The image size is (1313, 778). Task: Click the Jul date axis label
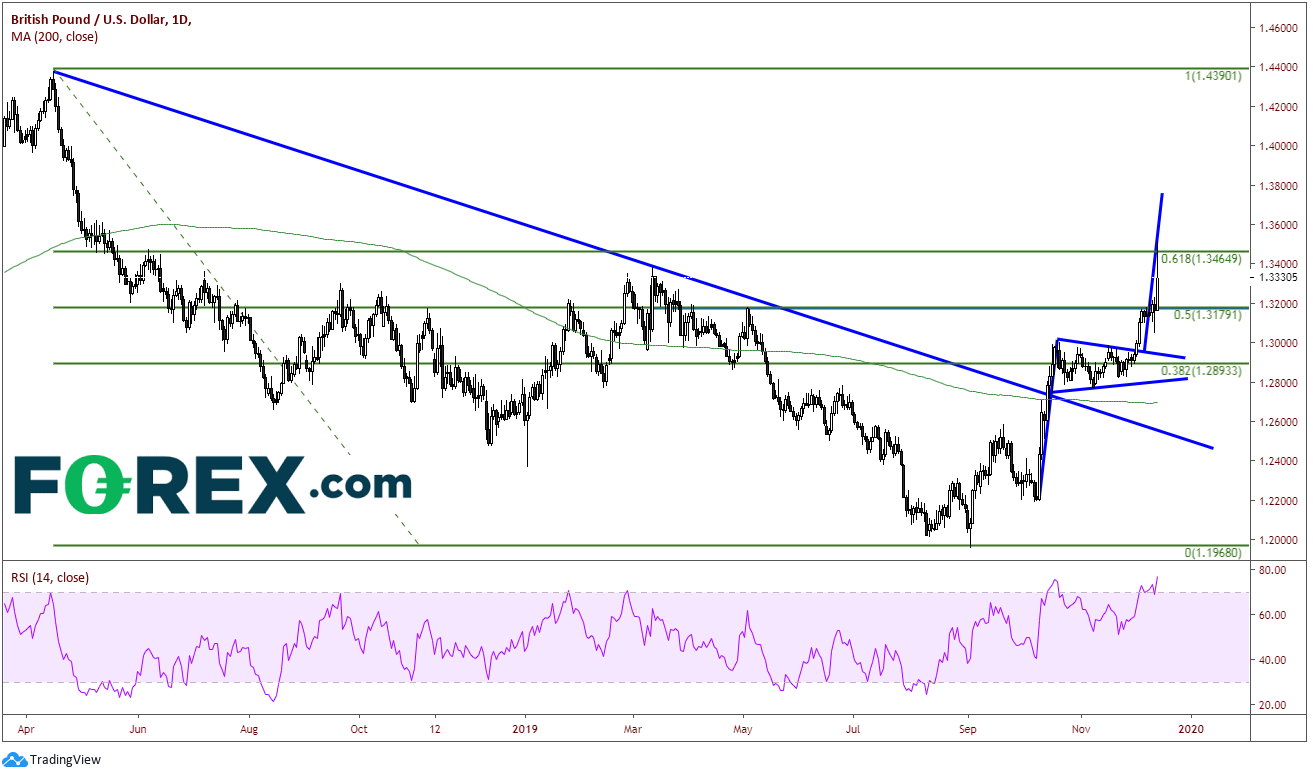(x=854, y=729)
